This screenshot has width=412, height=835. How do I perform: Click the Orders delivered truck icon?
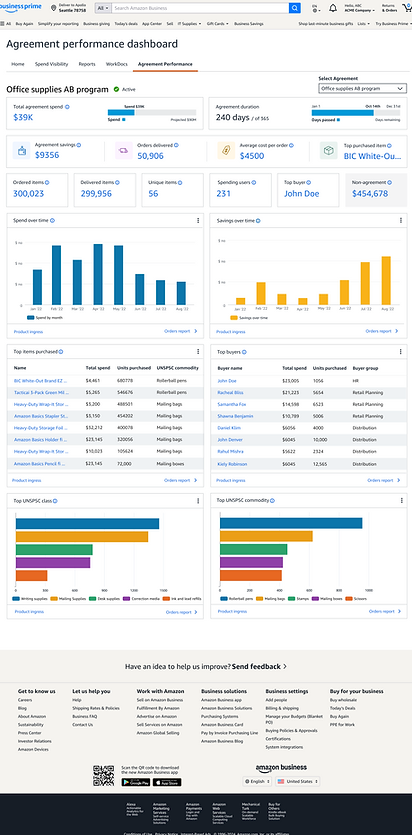124,151
